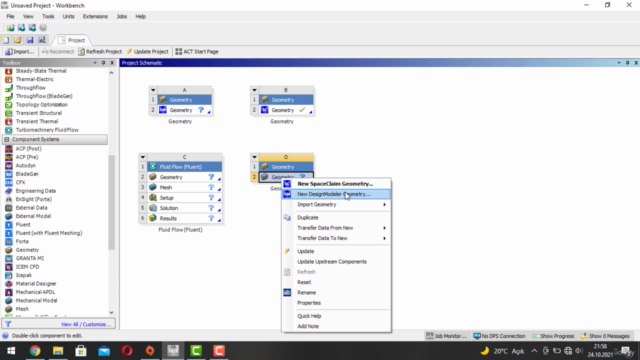Click Show 0 Messages button
The image size is (640, 360).
pos(606,336)
